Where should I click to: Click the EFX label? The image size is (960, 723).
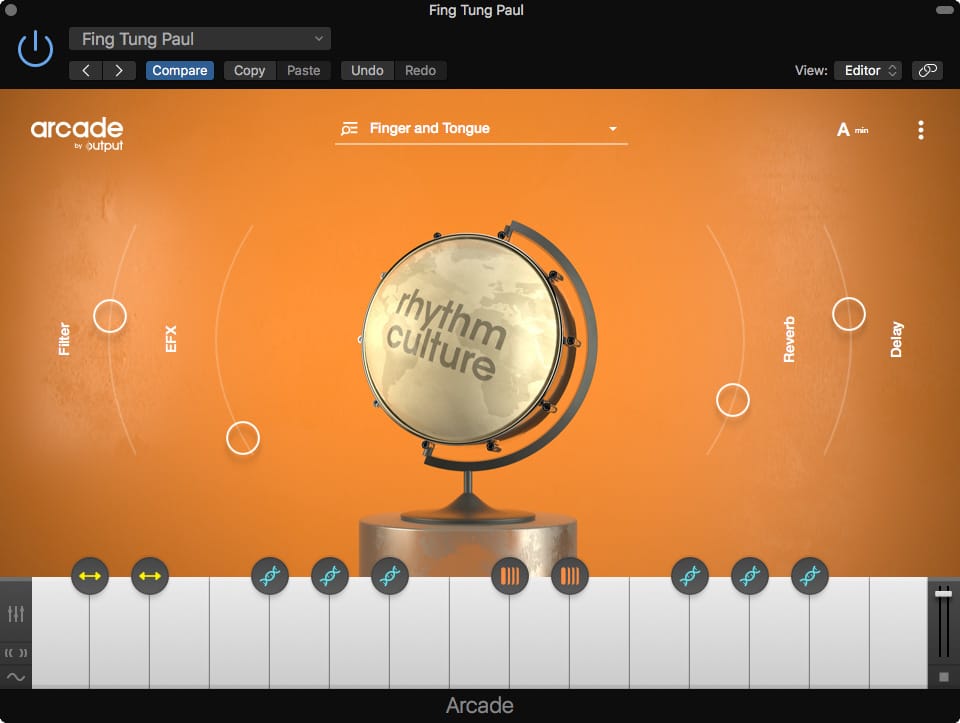171,339
